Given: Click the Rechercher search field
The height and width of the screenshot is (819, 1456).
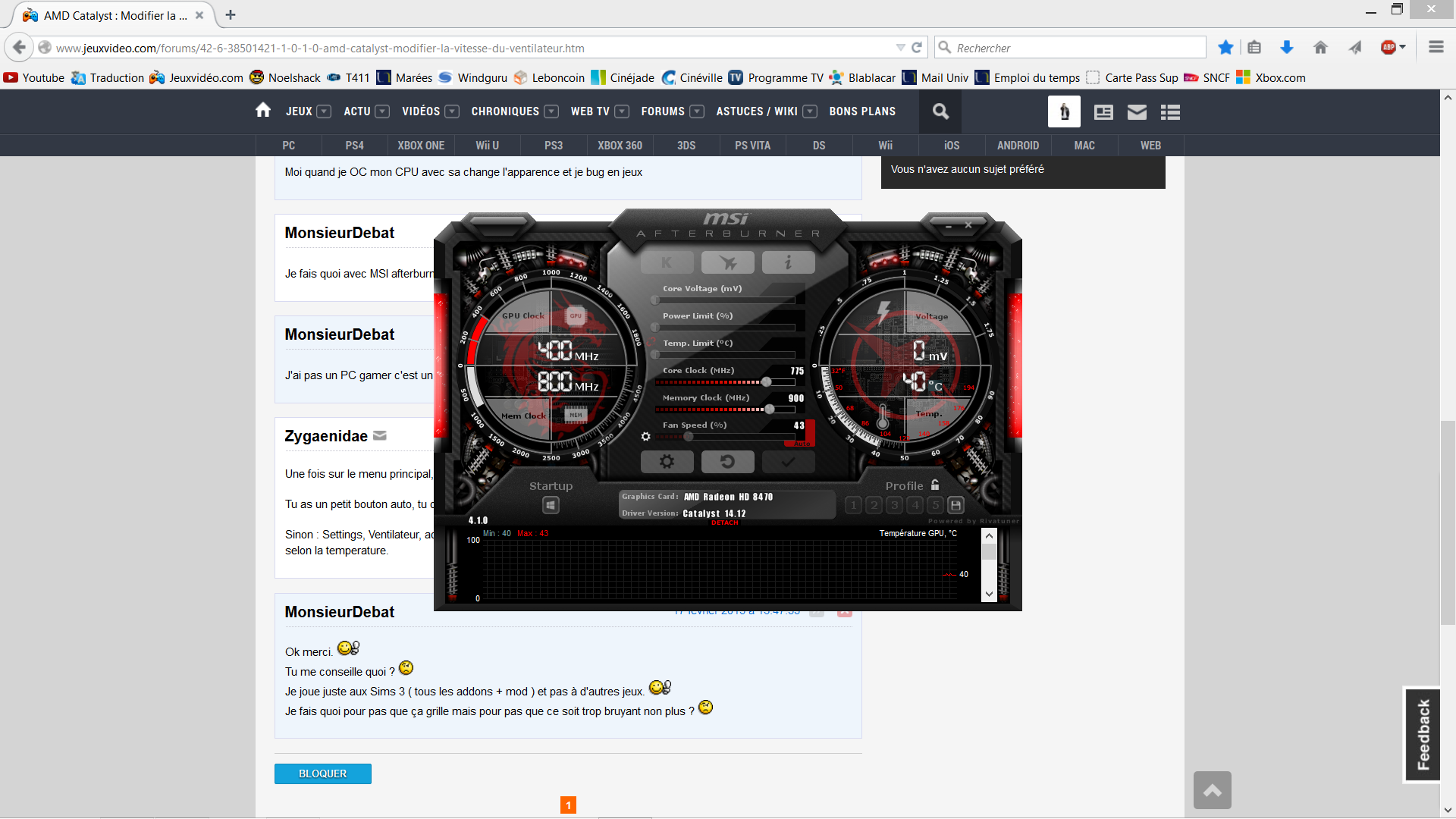Looking at the screenshot, I should pyautogui.click(x=1070, y=47).
